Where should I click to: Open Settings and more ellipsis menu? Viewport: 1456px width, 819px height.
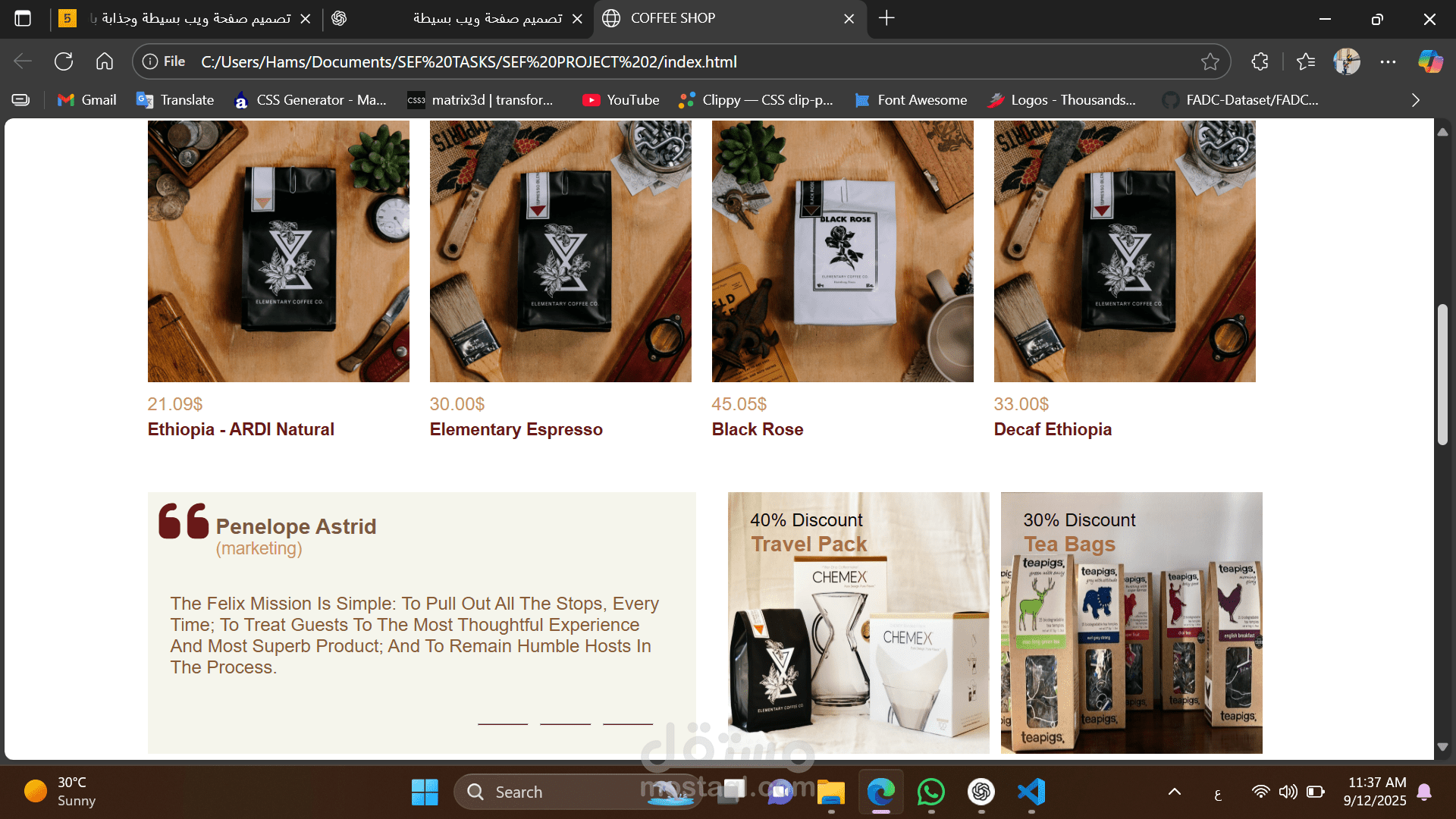click(x=1388, y=61)
